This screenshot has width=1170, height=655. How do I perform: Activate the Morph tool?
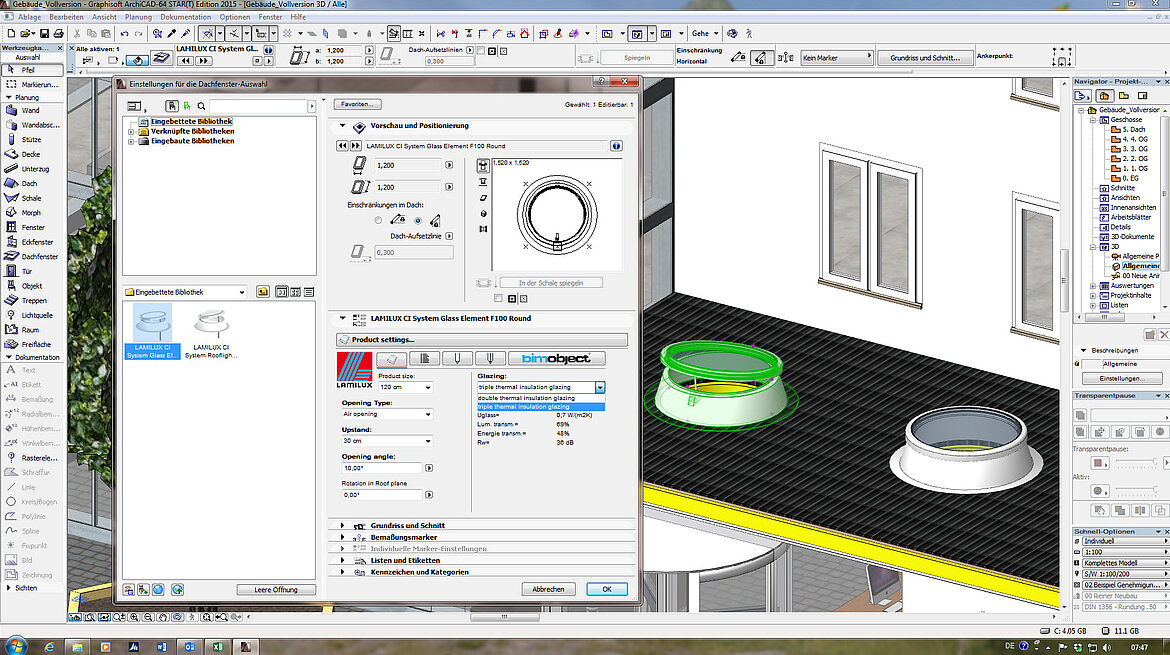tap(30, 211)
